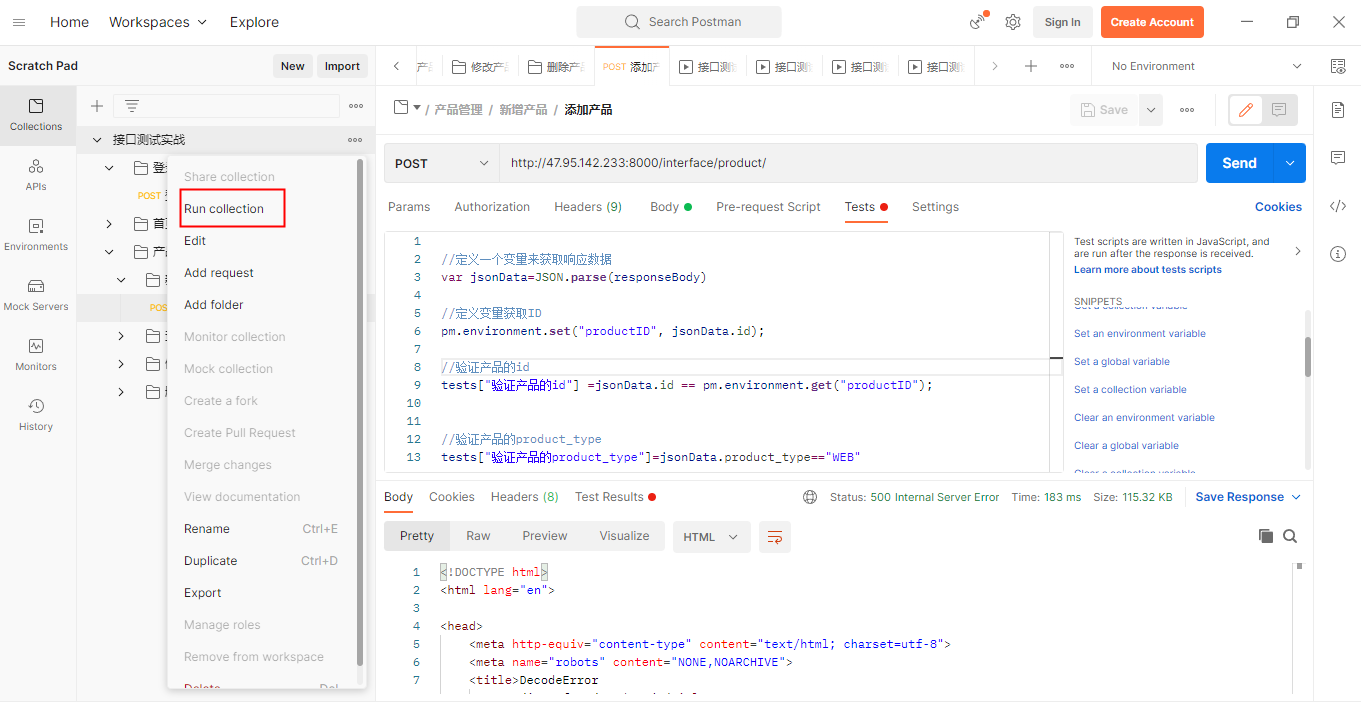Switch to the pencil build mode icon
The image size is (1361, 702).
1246,110
